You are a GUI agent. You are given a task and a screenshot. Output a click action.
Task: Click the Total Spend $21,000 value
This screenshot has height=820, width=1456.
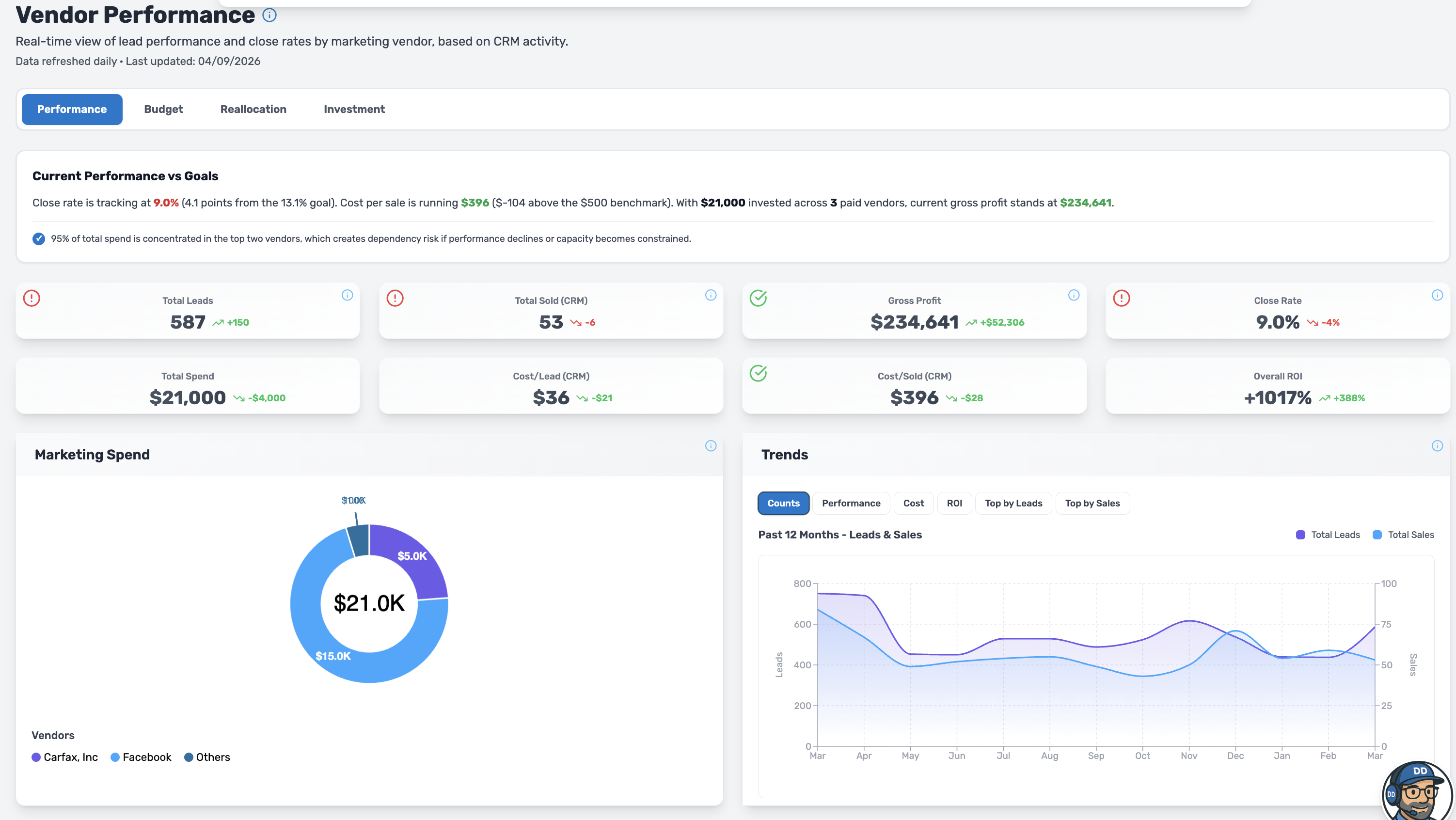pos(188,398)
